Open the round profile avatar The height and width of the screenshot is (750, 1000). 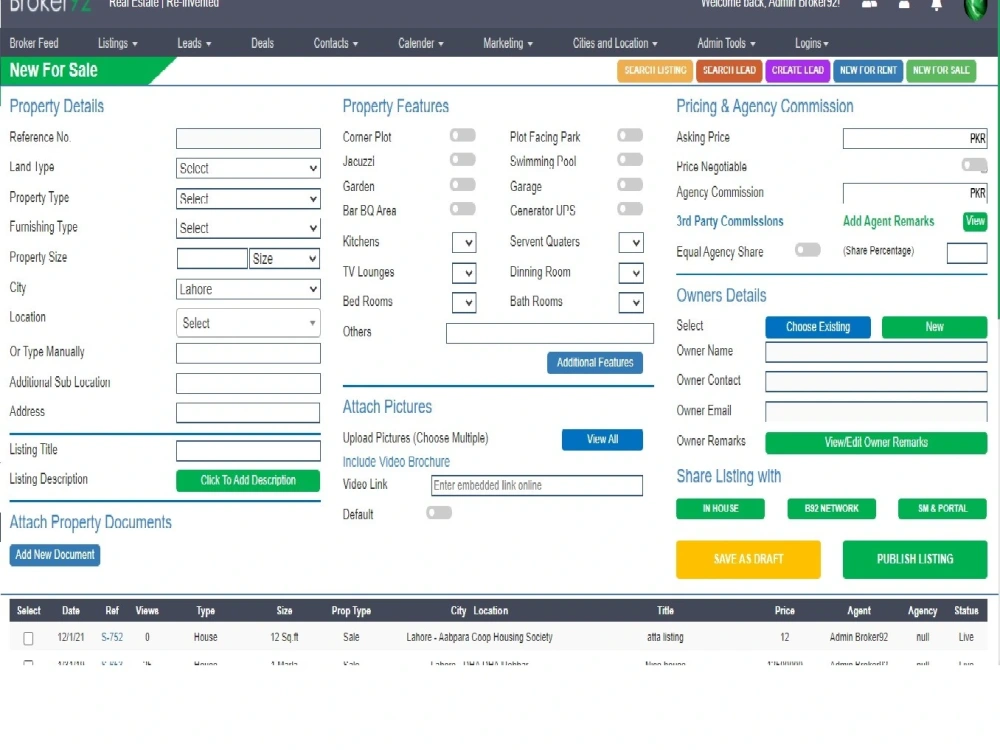pos(975,9)
